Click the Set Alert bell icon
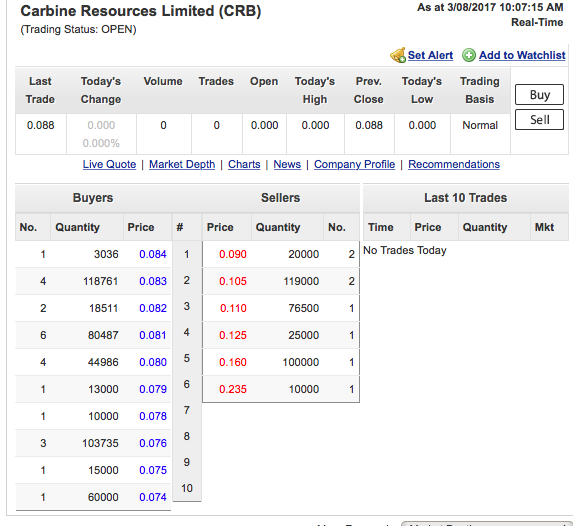Image resolution: width=573 pixels, height=526 pixels. (x=398, y=55)
